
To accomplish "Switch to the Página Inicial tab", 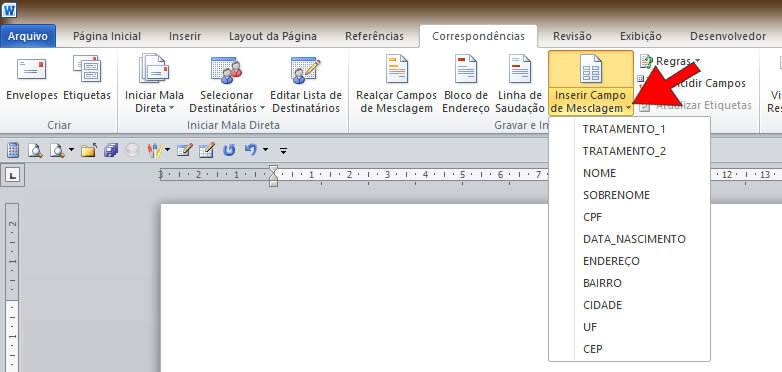I will (x=107, y=36).
